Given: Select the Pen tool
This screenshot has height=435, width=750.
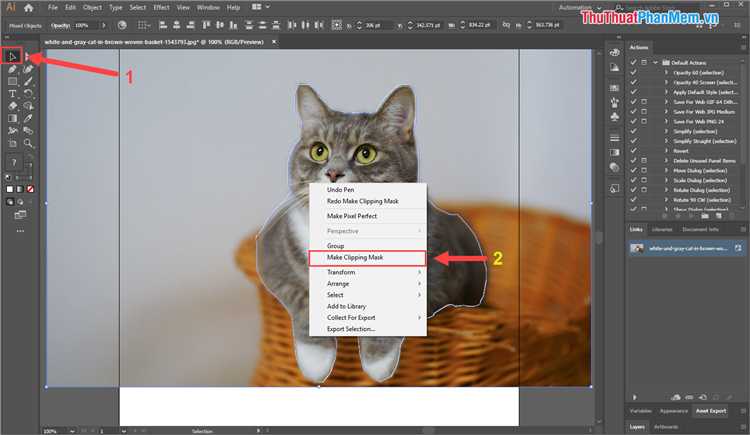Looking at the screenshot, I should pyautogui.click(x=13, y=69).
